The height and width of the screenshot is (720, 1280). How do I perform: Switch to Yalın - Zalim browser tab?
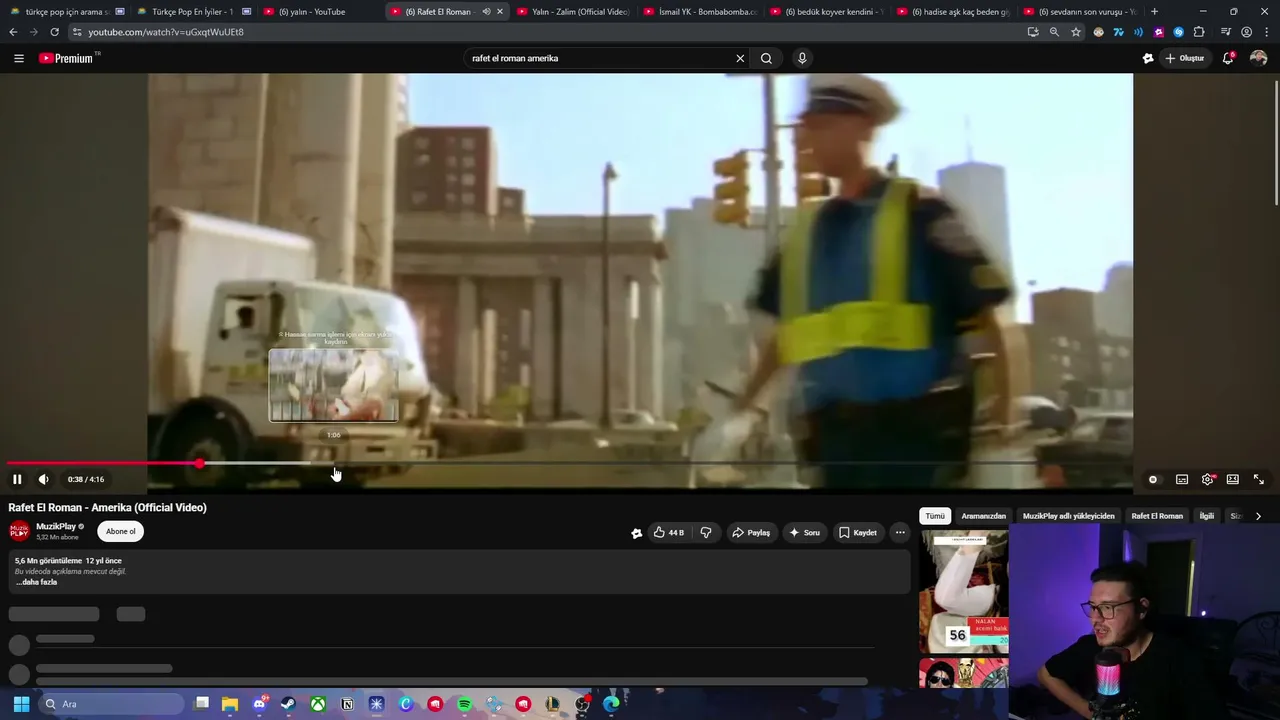(580, 12)
